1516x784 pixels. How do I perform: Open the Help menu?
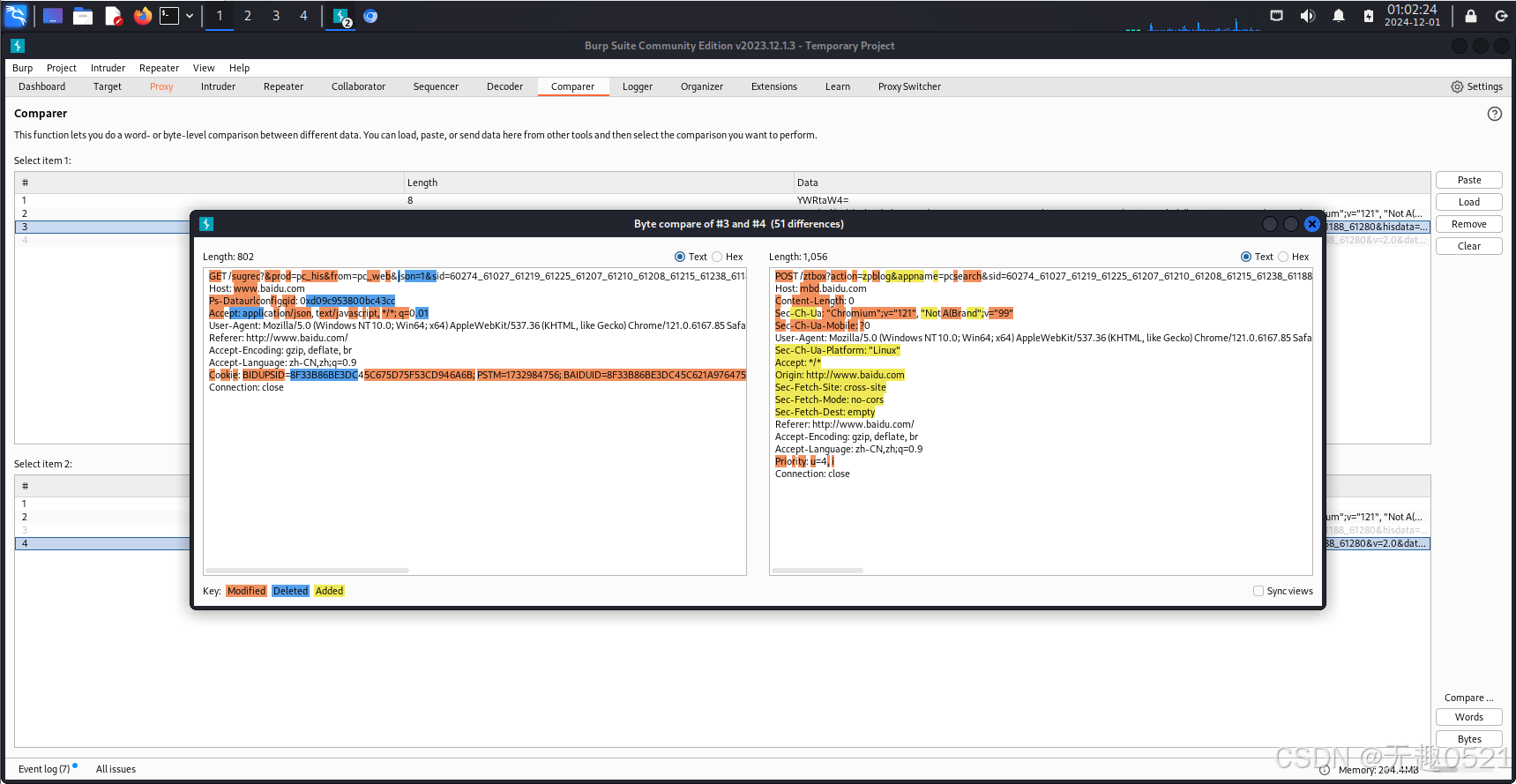(x=240, y=68)
